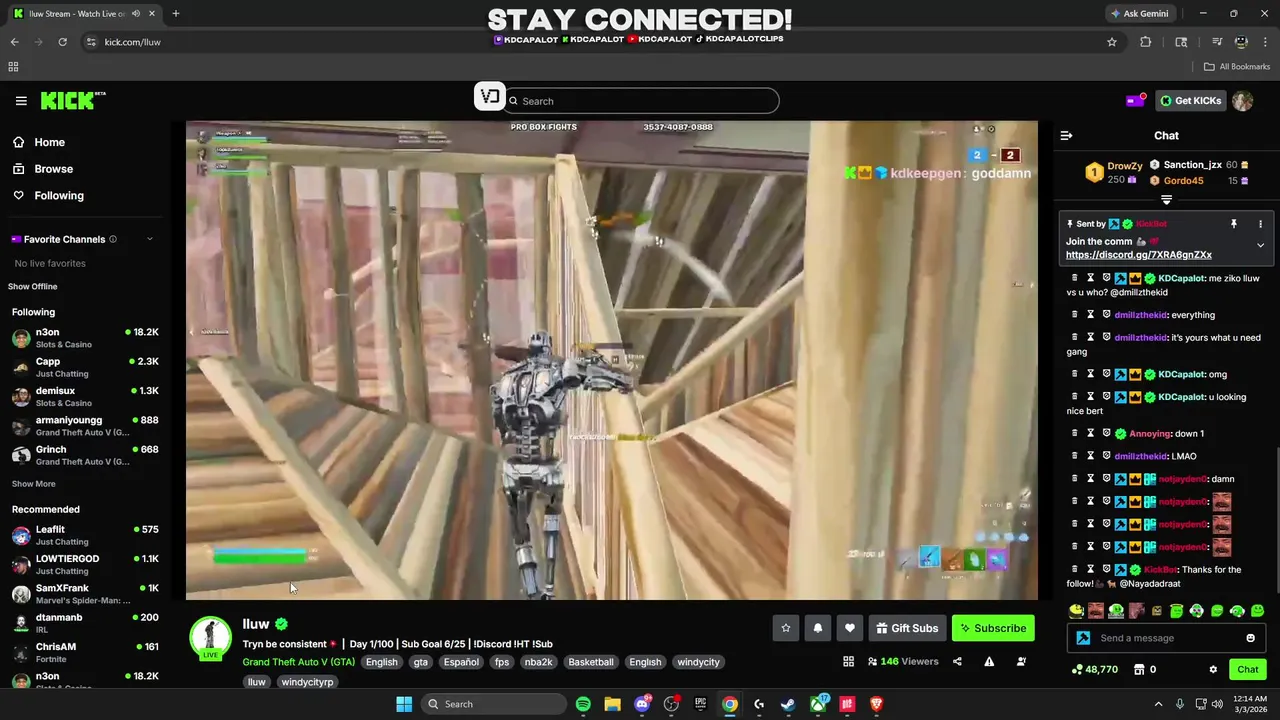Open All Bookmarks folder
Image resolution: width=1280 pixels, height=720 pixels.
[1236, 67]
